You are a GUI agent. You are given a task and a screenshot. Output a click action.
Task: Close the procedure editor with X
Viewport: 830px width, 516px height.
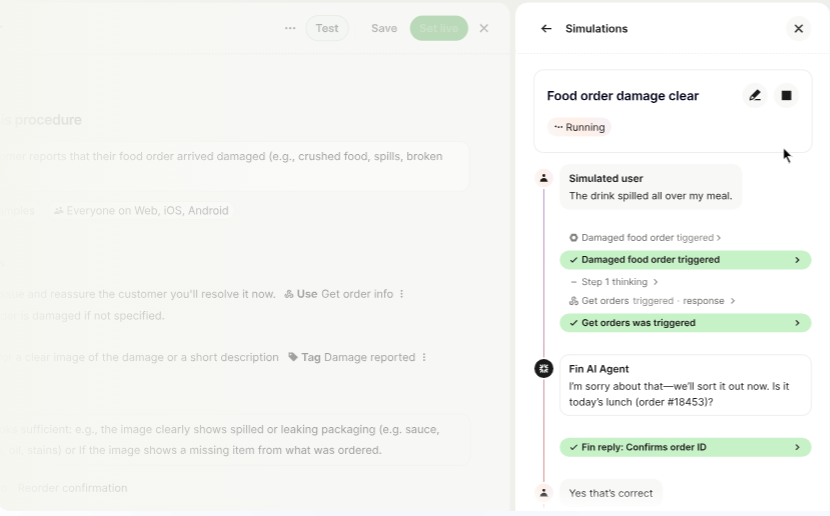484,28
